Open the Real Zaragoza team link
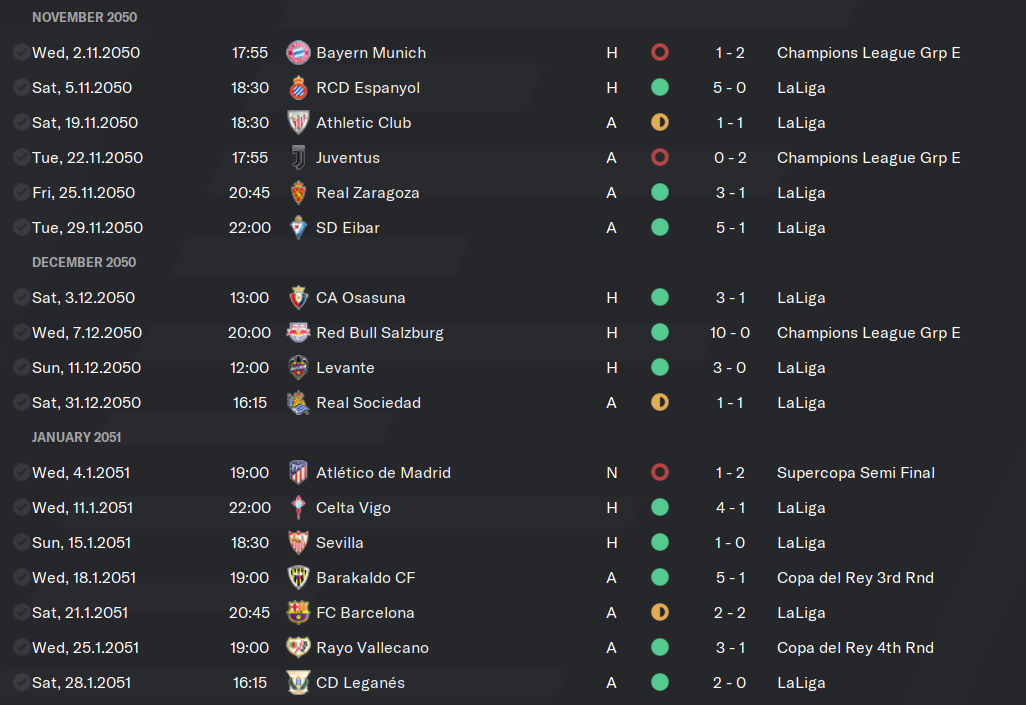Screen dimensions: 1026x705 (x=367, y=193)
